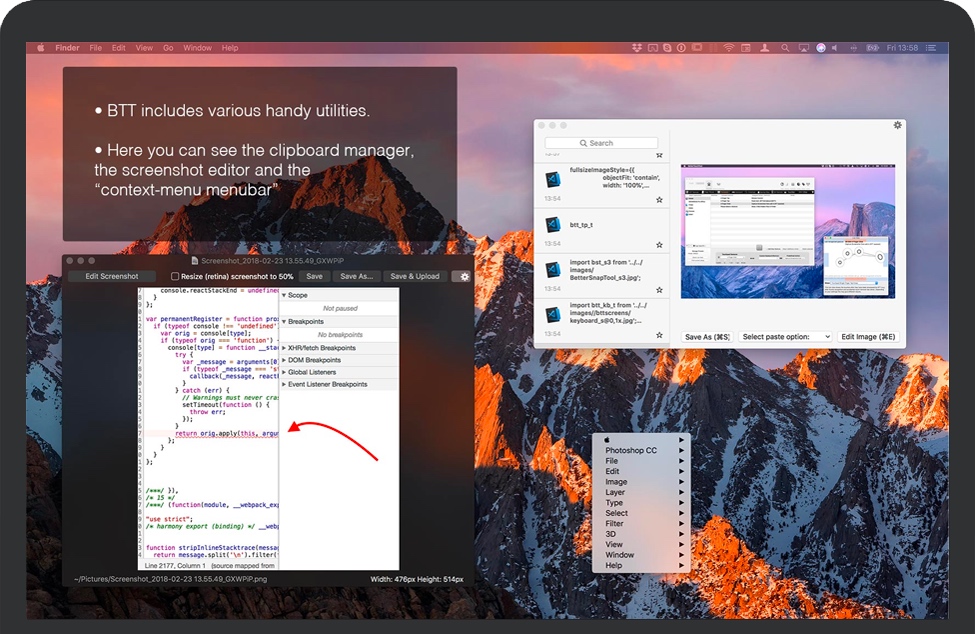
Task: Click the Wi-Fi icon in the menu bar
Action: pos(729,47)
